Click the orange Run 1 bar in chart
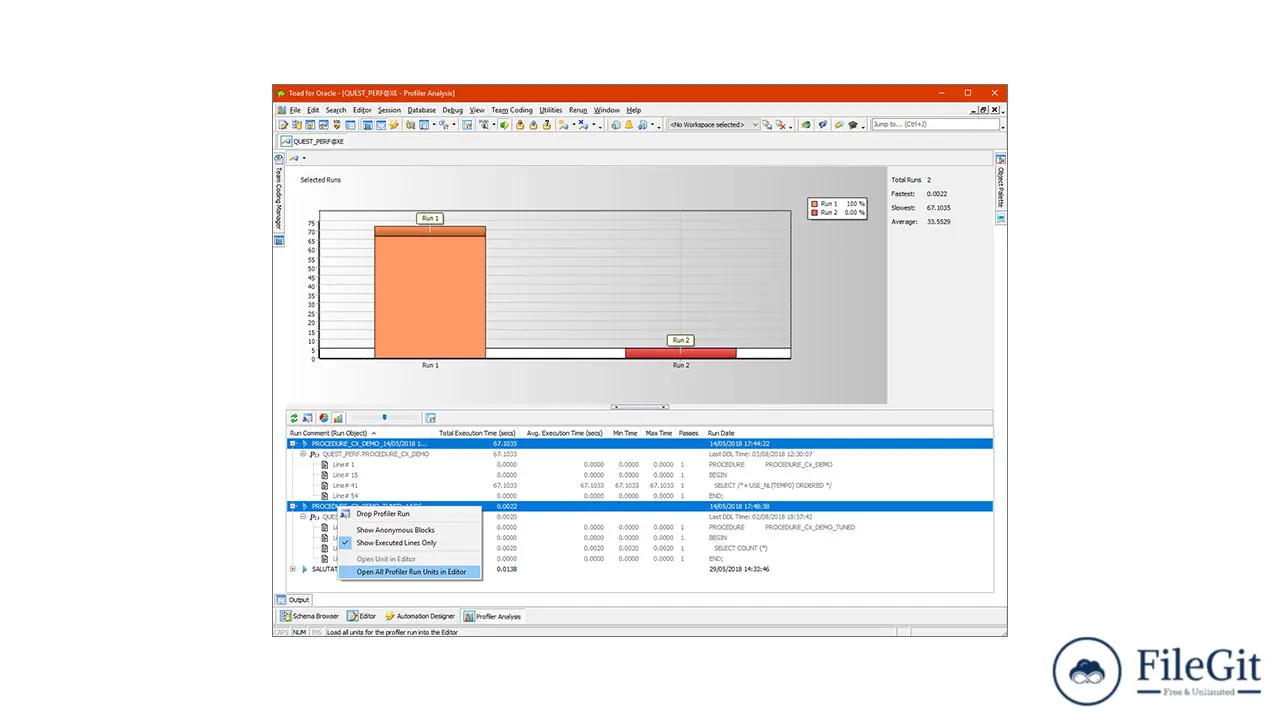Image resolution: width=1280 pixels, height=720 pixels. (x=430, y=292)
